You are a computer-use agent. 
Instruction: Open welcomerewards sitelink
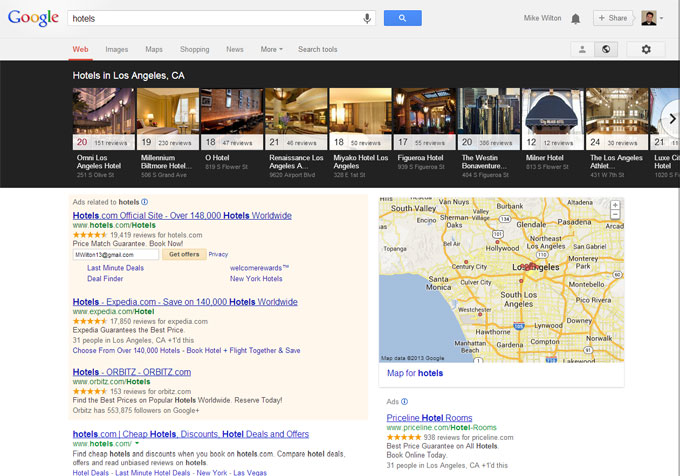click(x=259, y=268)
